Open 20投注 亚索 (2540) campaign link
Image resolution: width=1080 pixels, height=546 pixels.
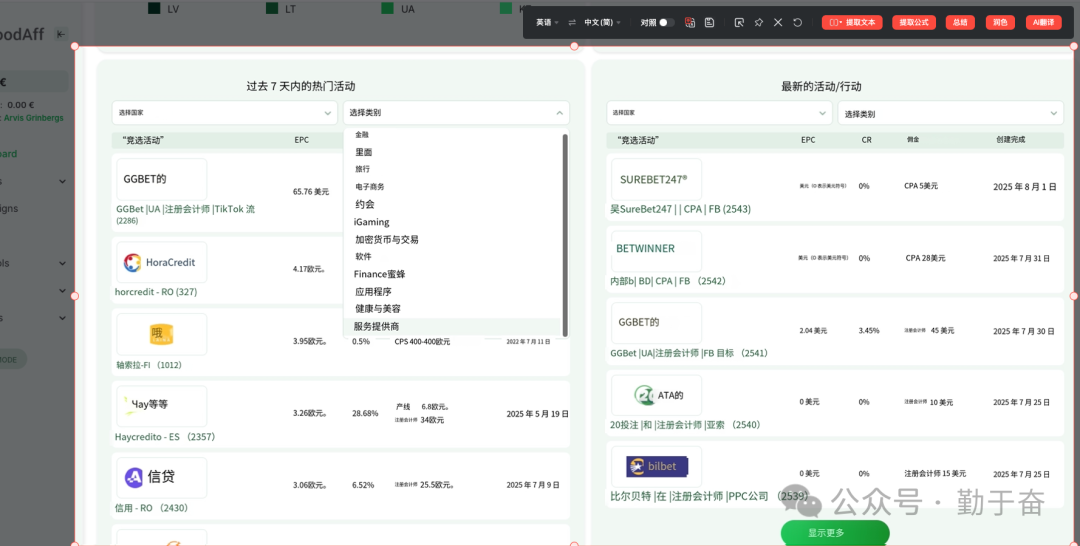685,425
